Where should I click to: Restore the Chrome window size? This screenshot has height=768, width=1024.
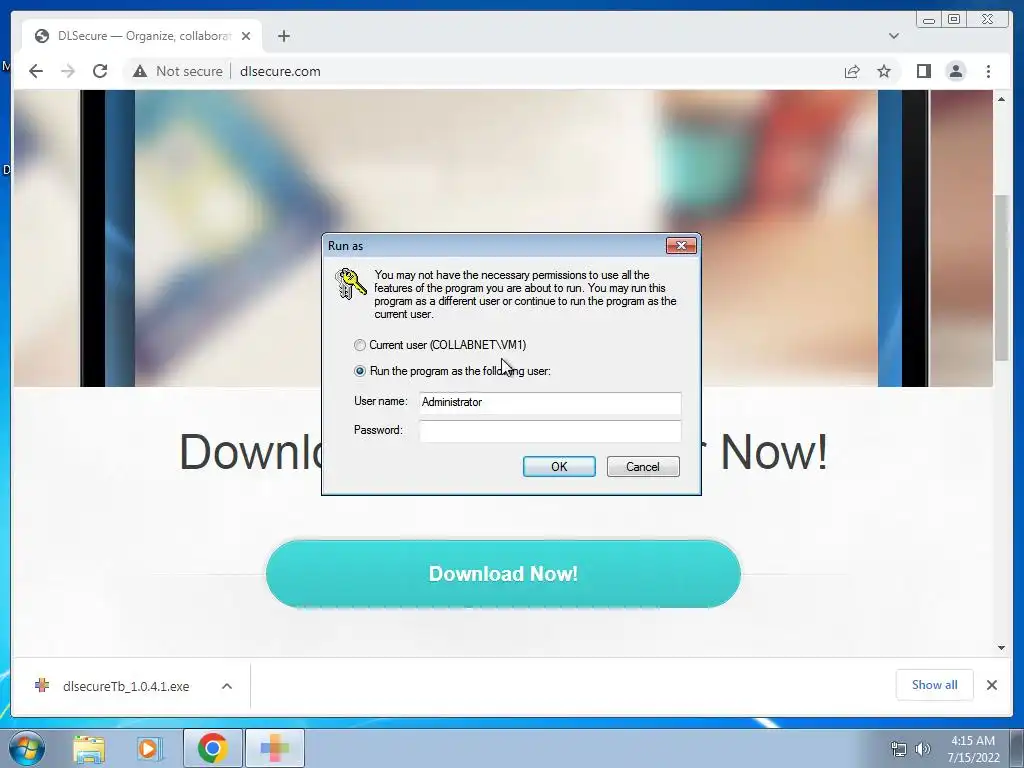coord(954,20)
